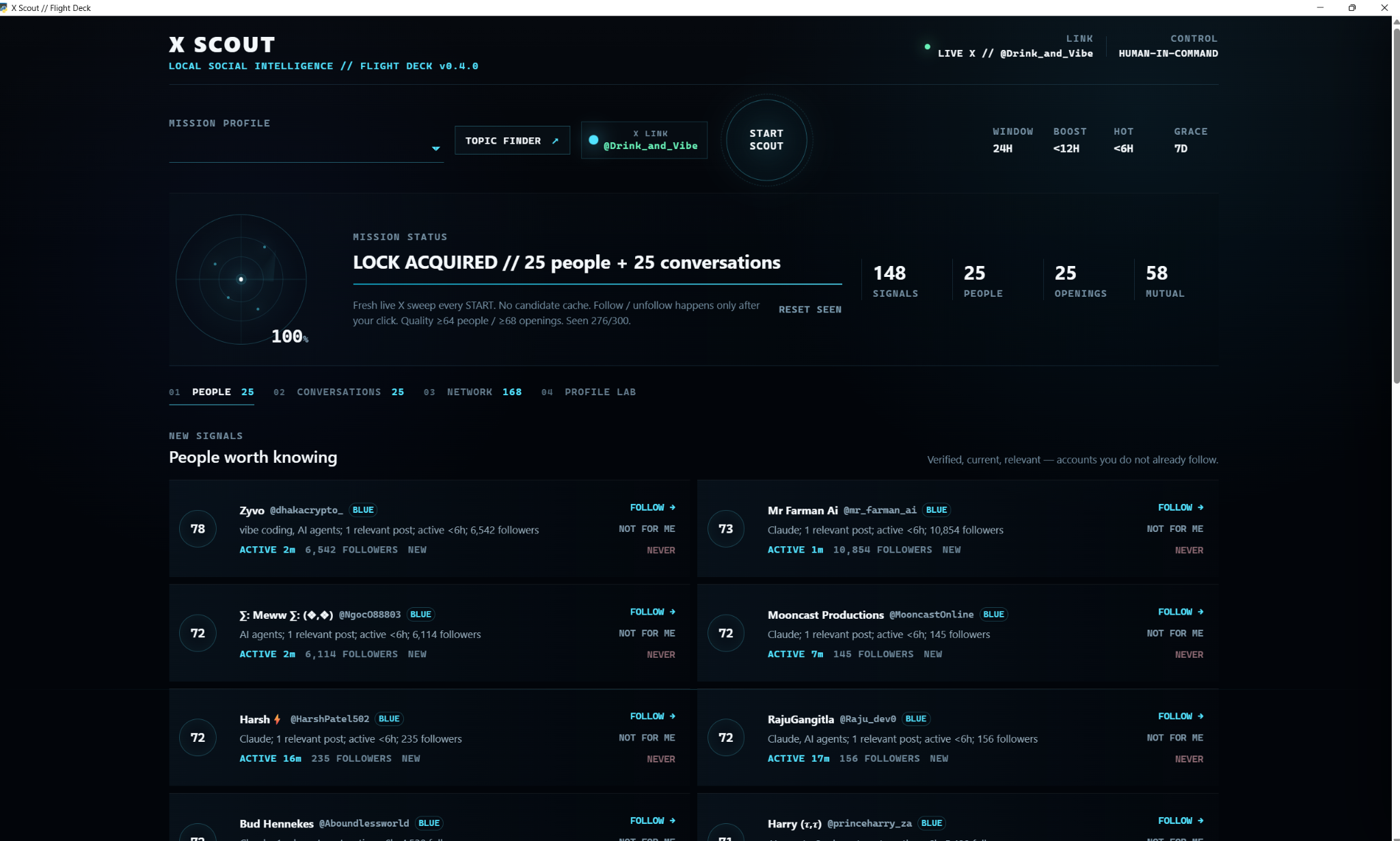This screenshot has width=1400, height=841.
Task: Follow Meww @Ngoc088803
Action: click(x=653, y=612)
